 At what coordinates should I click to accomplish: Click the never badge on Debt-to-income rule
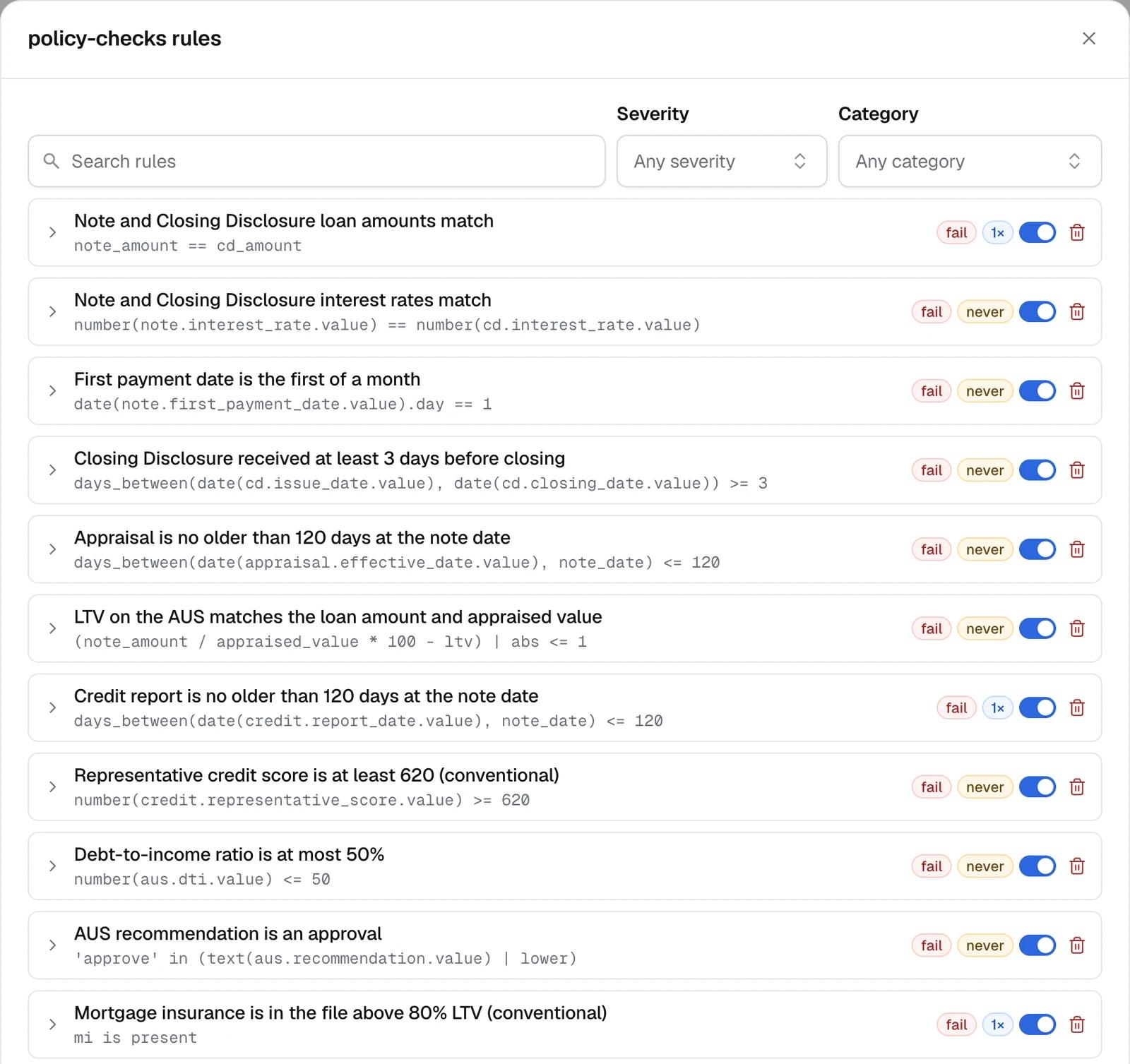tap(985, 866)
